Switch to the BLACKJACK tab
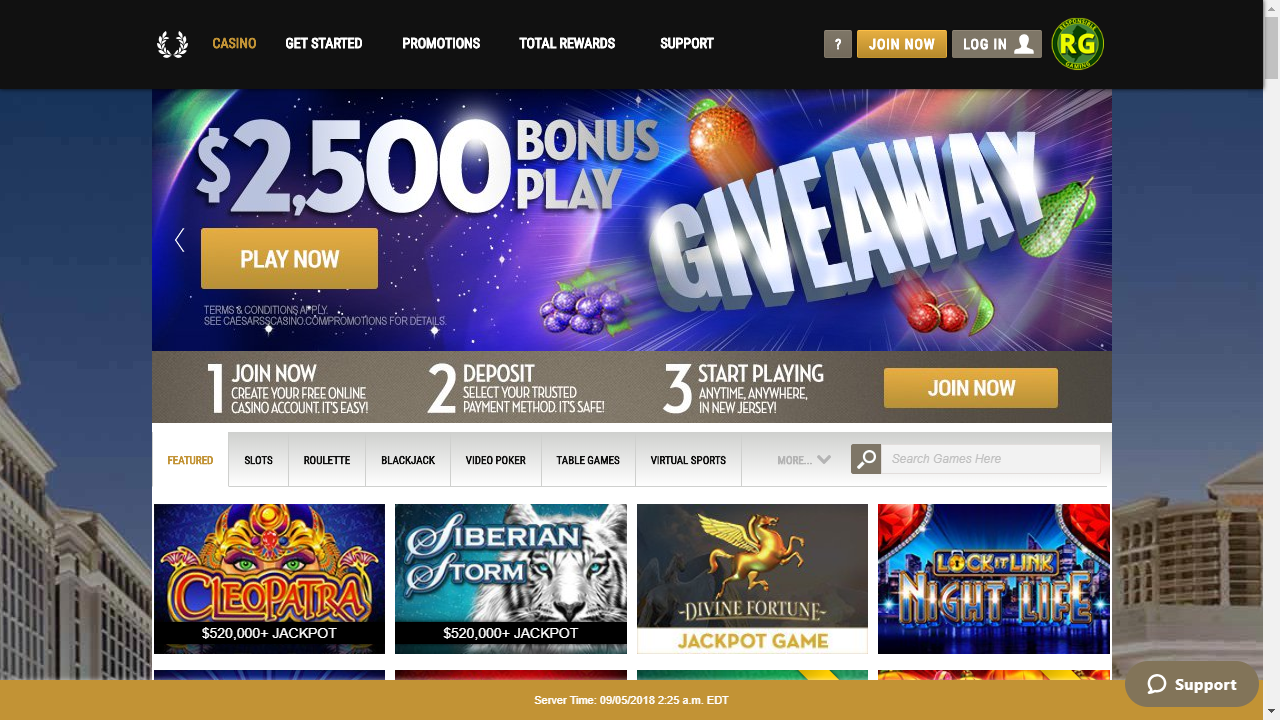Viewport: 1280px width, 720px height. pos(408,460)
